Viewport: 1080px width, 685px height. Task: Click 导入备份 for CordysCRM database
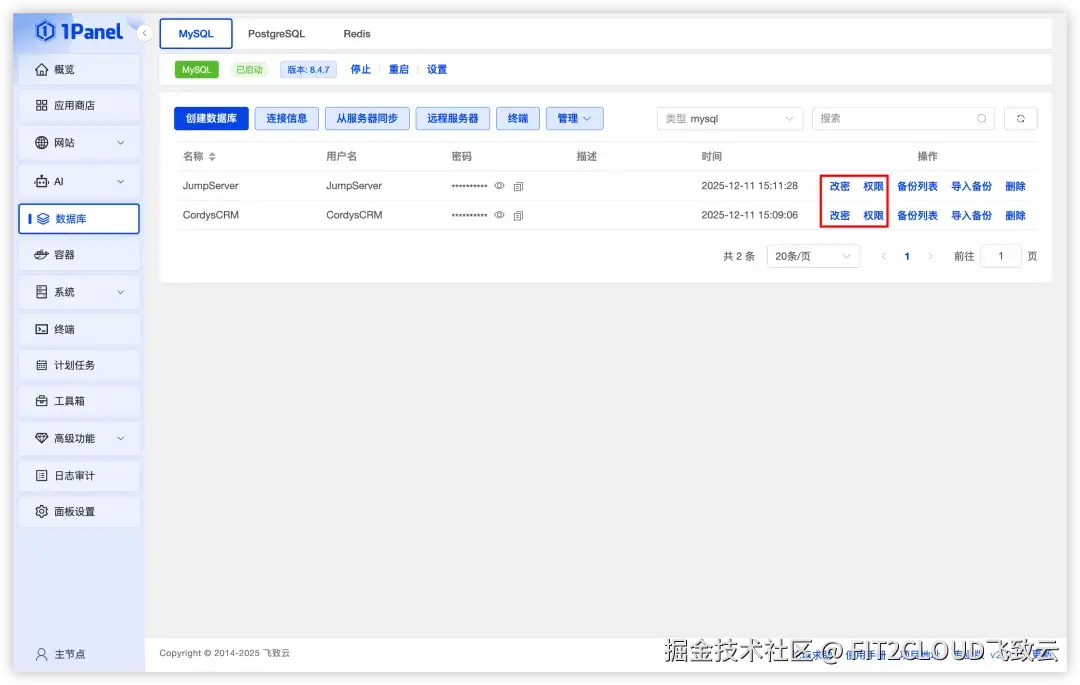[x=971, y=215]
